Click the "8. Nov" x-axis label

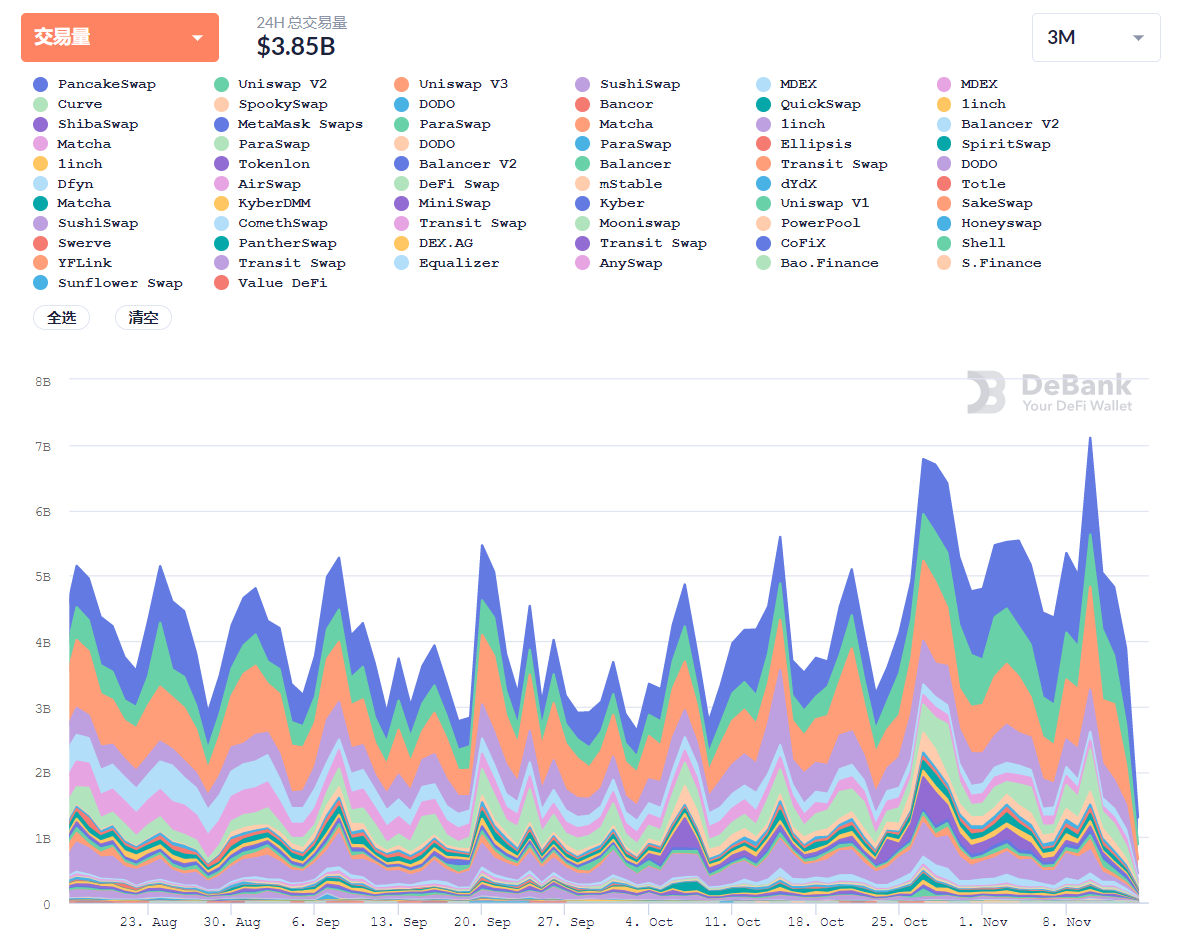[1067, 922]
